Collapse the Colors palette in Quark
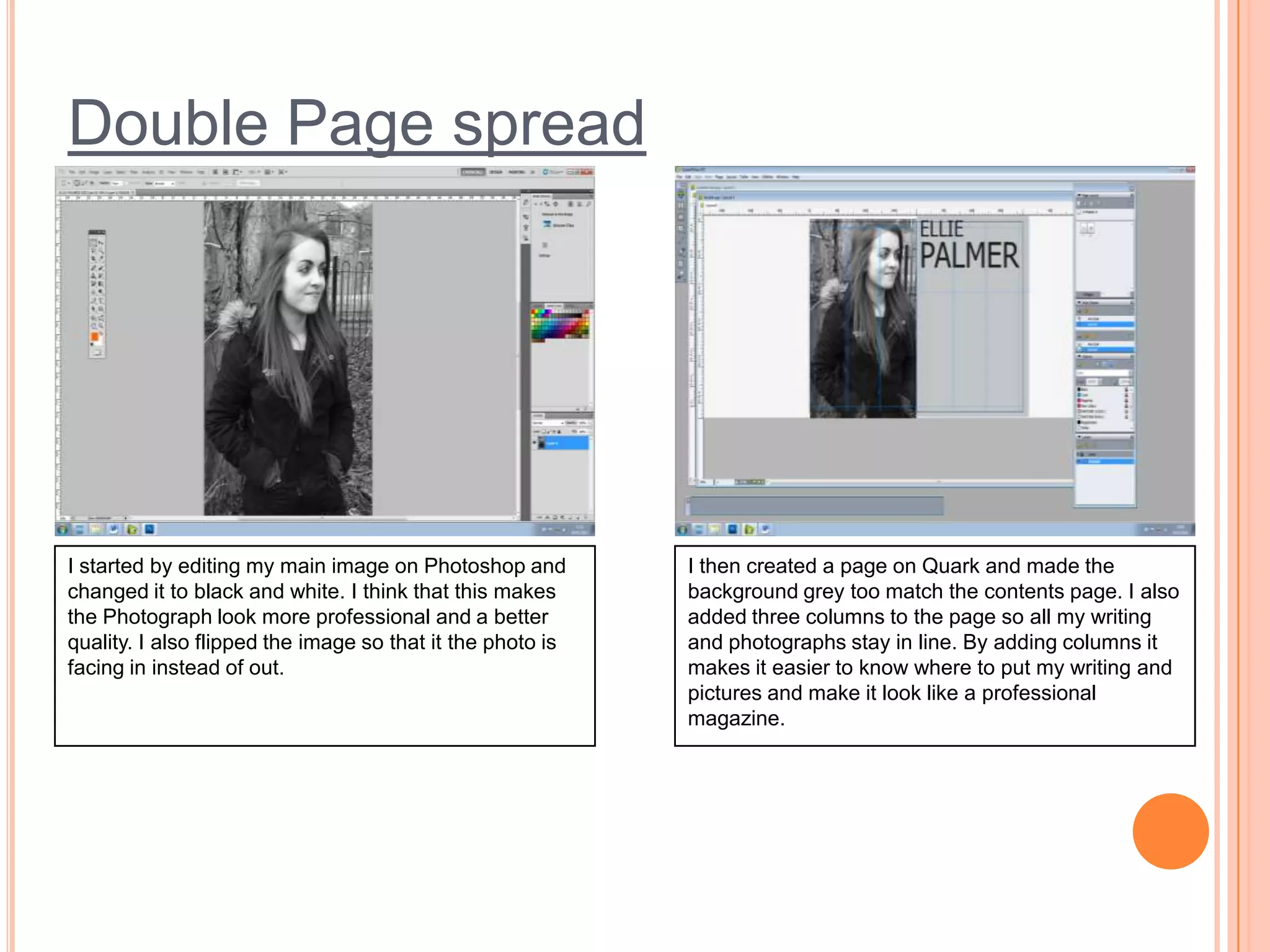This screenshot has height=952, width=1270. [x=1080, y=358]
